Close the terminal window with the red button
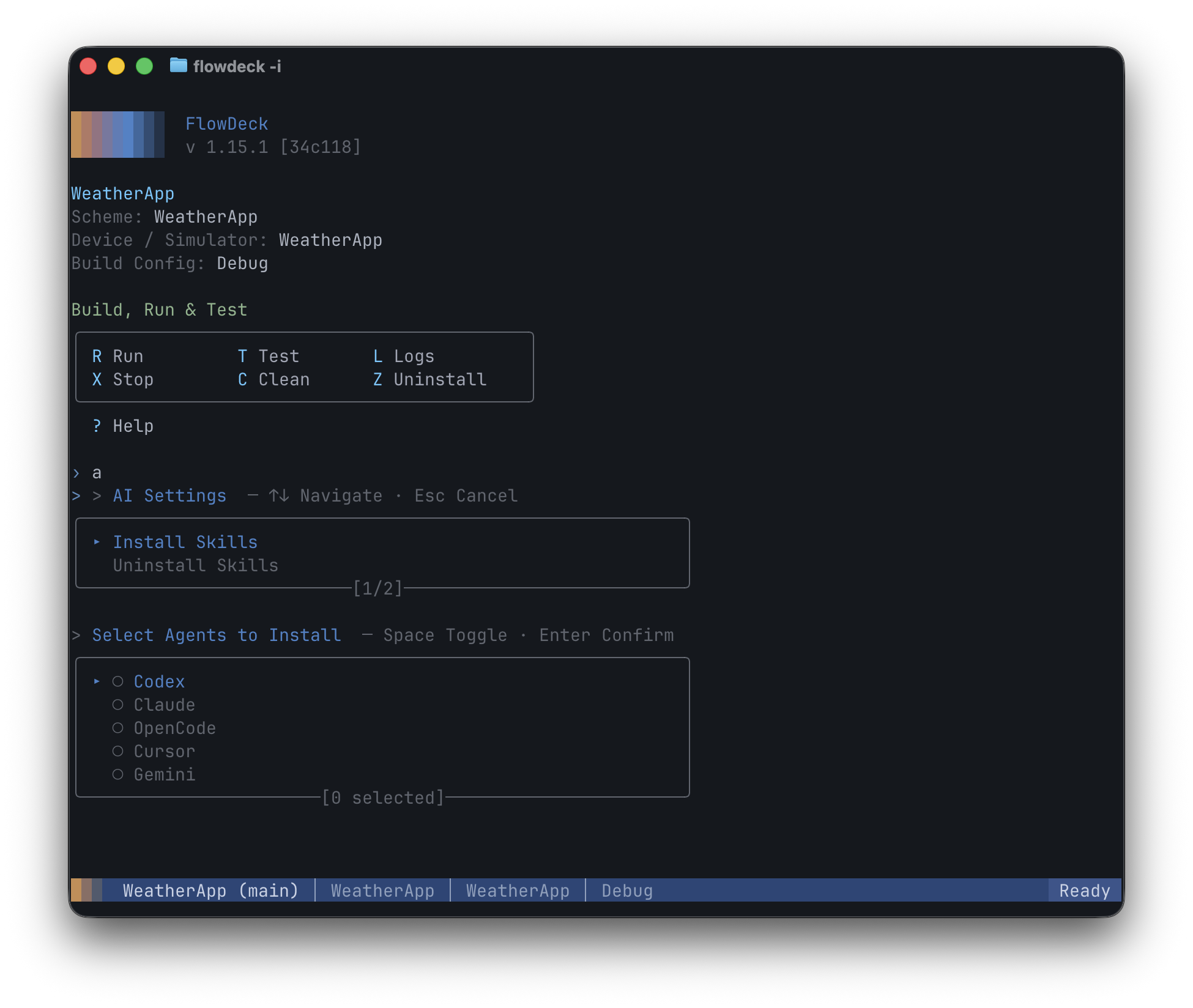 [x=89, y=65]
